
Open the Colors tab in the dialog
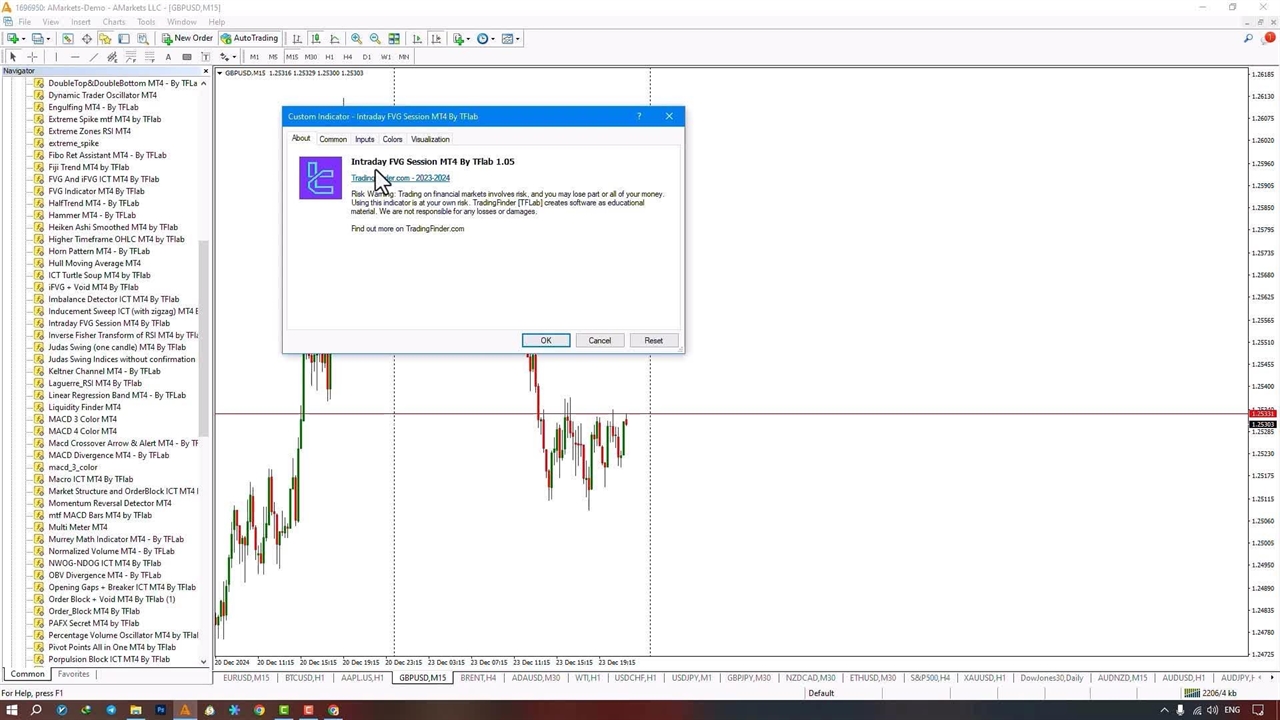pyautogui.click(x=392, y=139)
